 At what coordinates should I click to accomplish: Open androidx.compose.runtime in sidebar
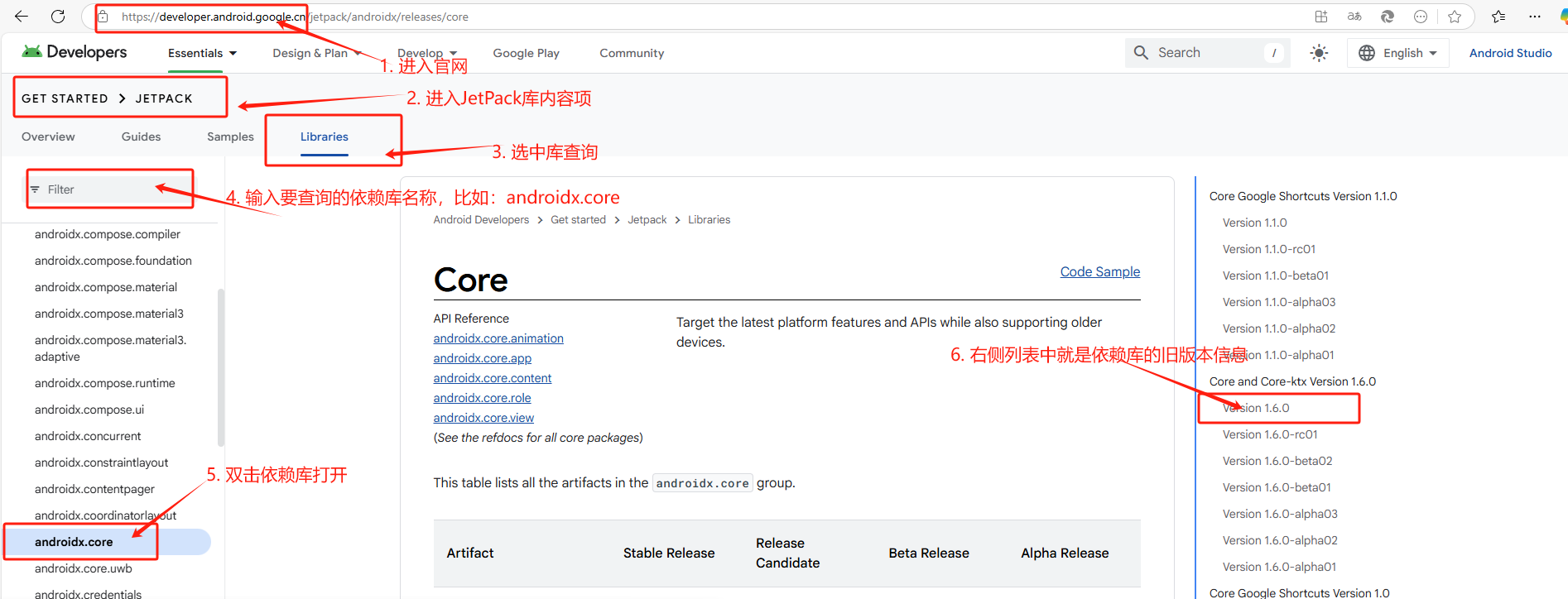pos(105,383)
